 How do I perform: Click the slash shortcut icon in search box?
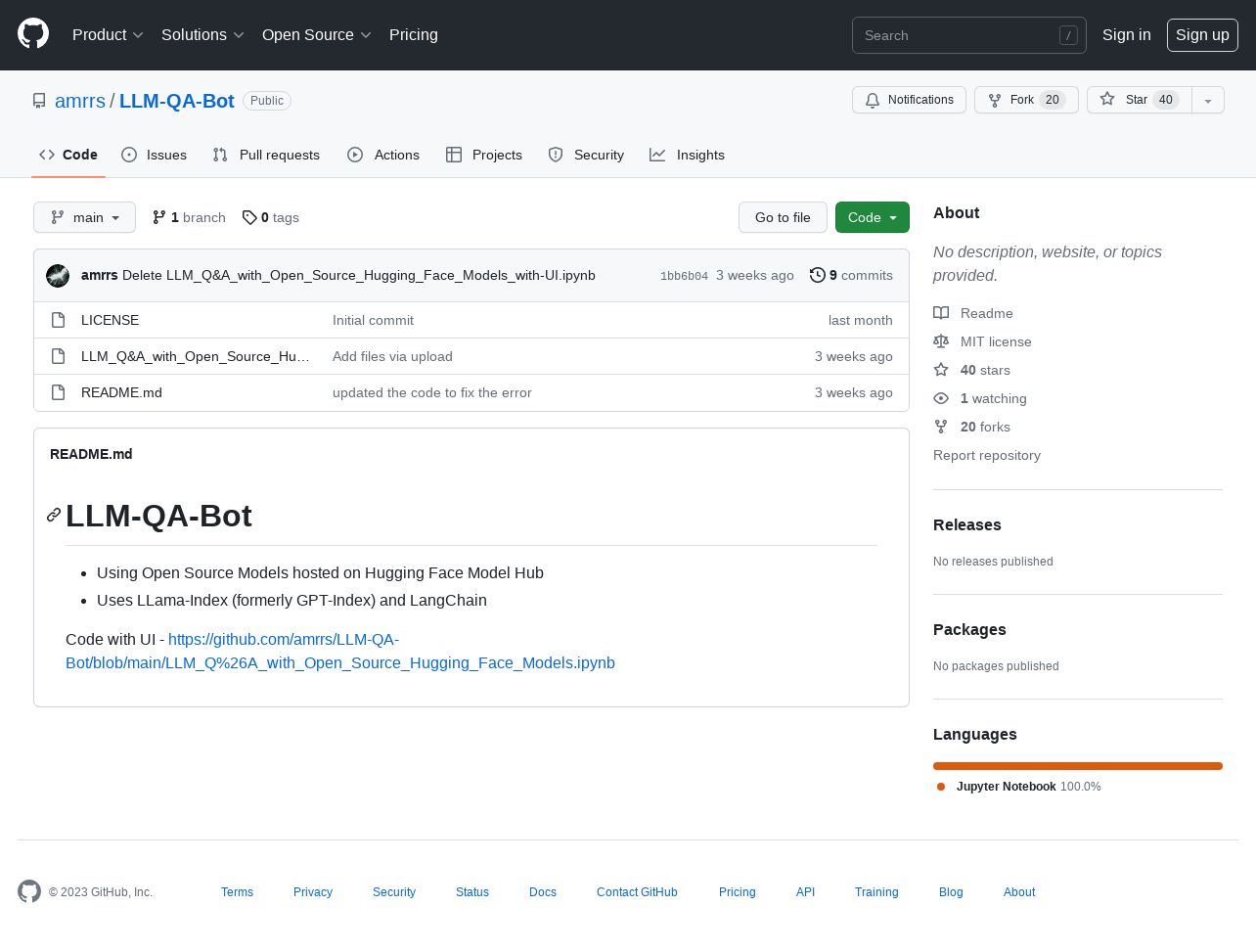coord(1068,35)
